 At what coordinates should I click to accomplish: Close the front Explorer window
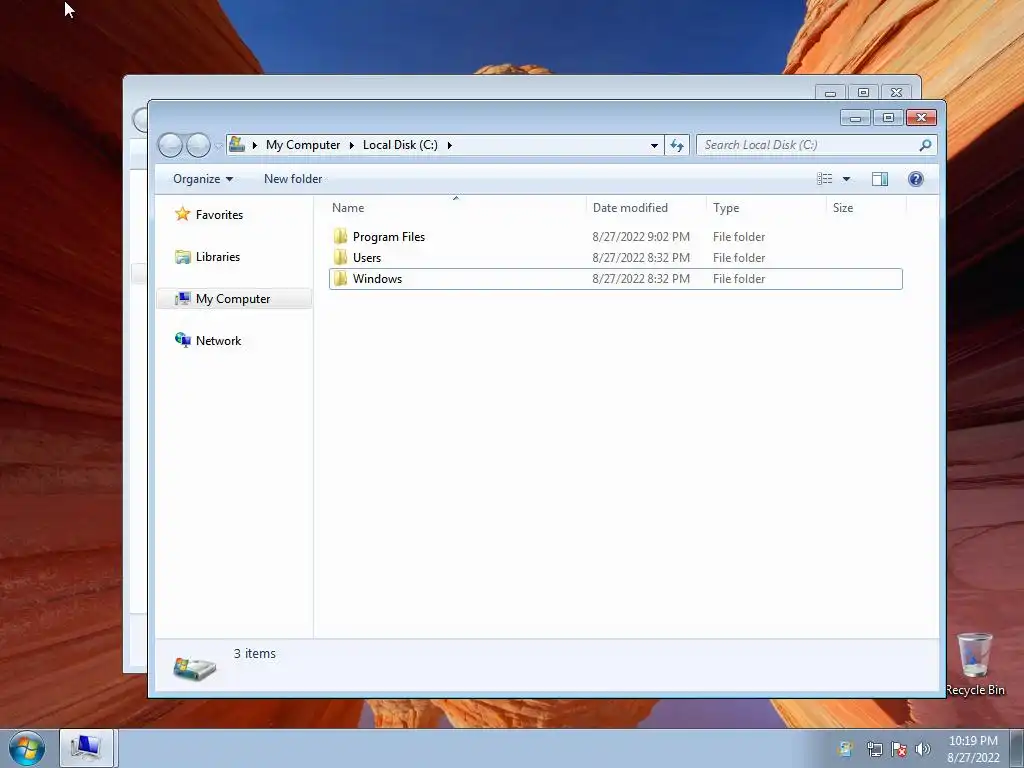921,118
